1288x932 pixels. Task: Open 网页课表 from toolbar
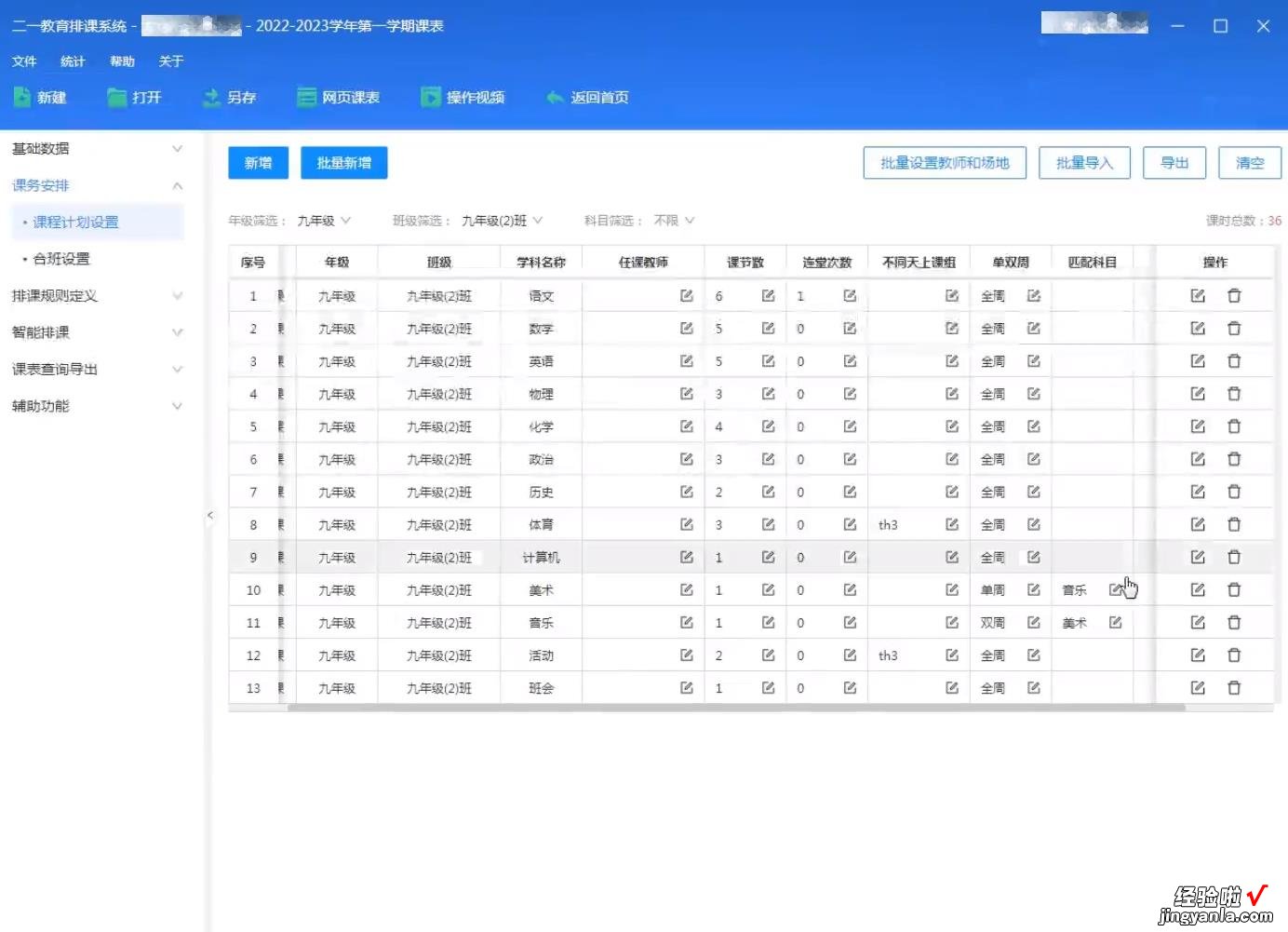pos(338,97)
